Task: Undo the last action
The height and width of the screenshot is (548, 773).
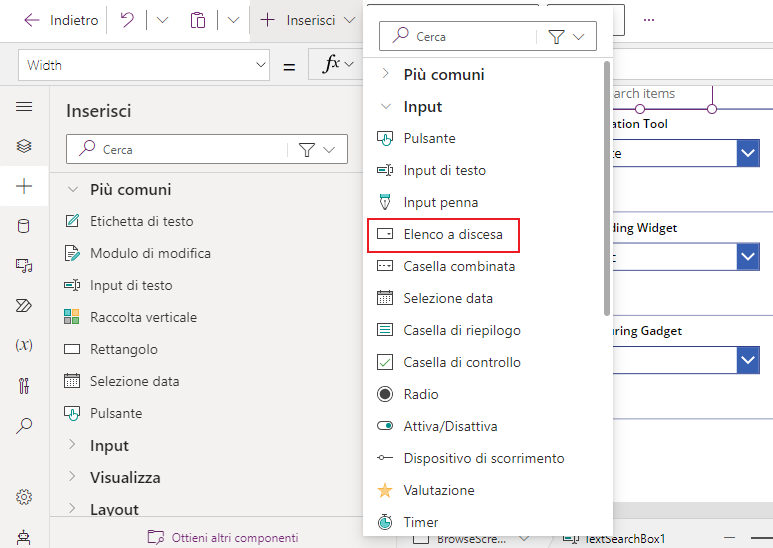Action: 127,20
